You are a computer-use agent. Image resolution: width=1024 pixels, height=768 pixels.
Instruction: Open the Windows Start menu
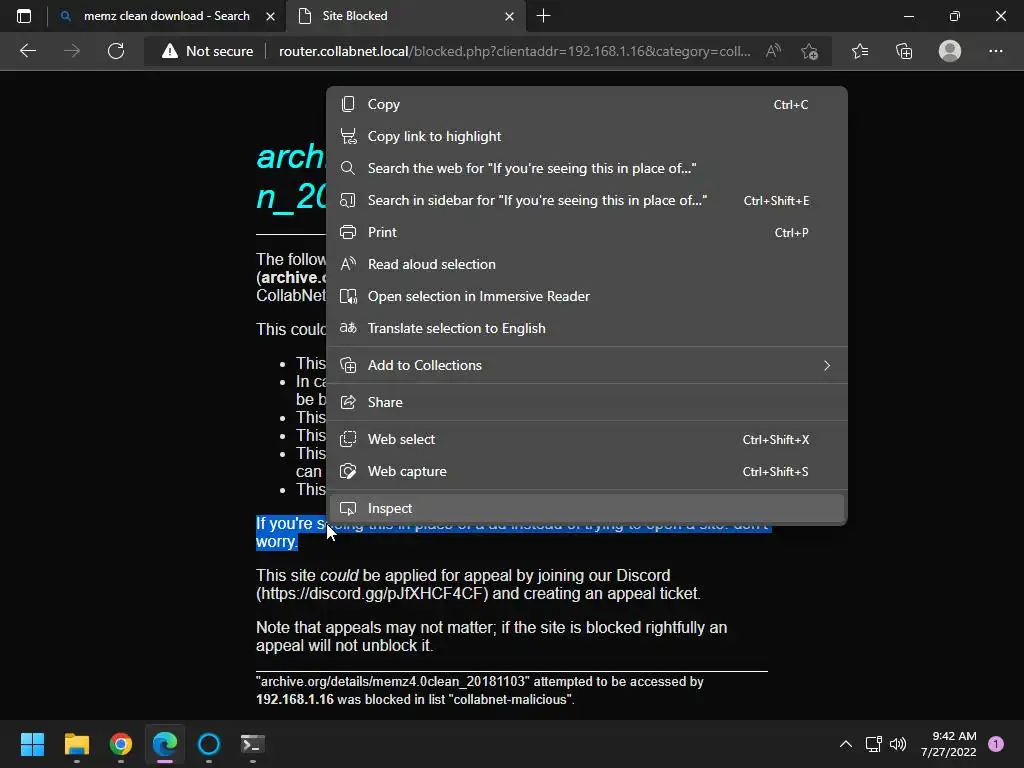[32, 744]
